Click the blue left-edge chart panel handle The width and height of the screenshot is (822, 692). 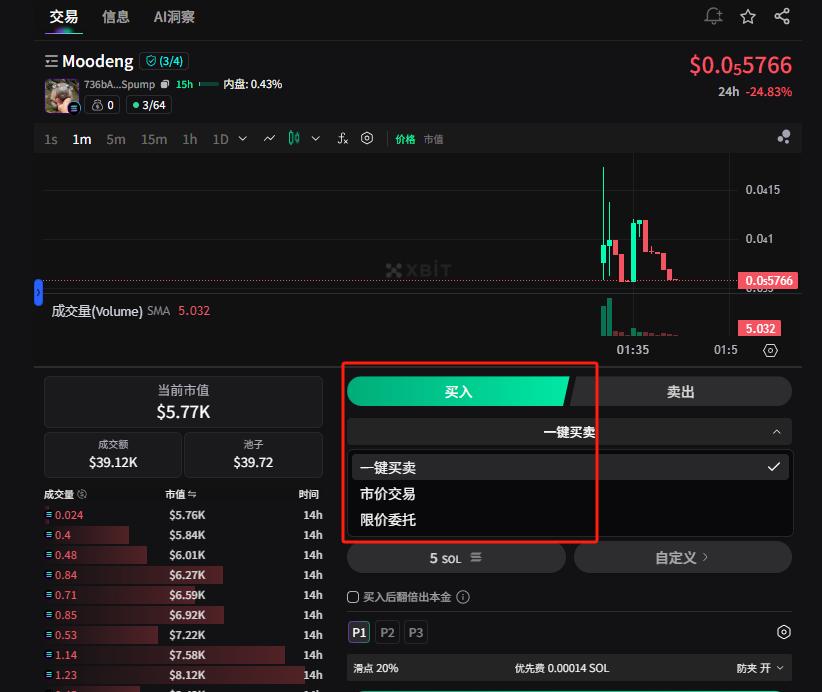(38, 292)
